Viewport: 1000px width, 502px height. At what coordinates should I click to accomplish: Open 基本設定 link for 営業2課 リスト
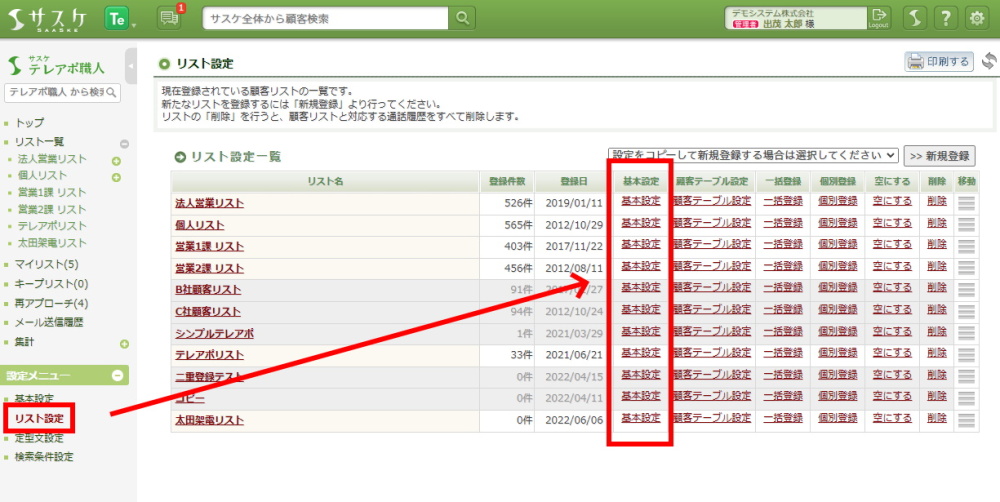click(x=641, y=267)
